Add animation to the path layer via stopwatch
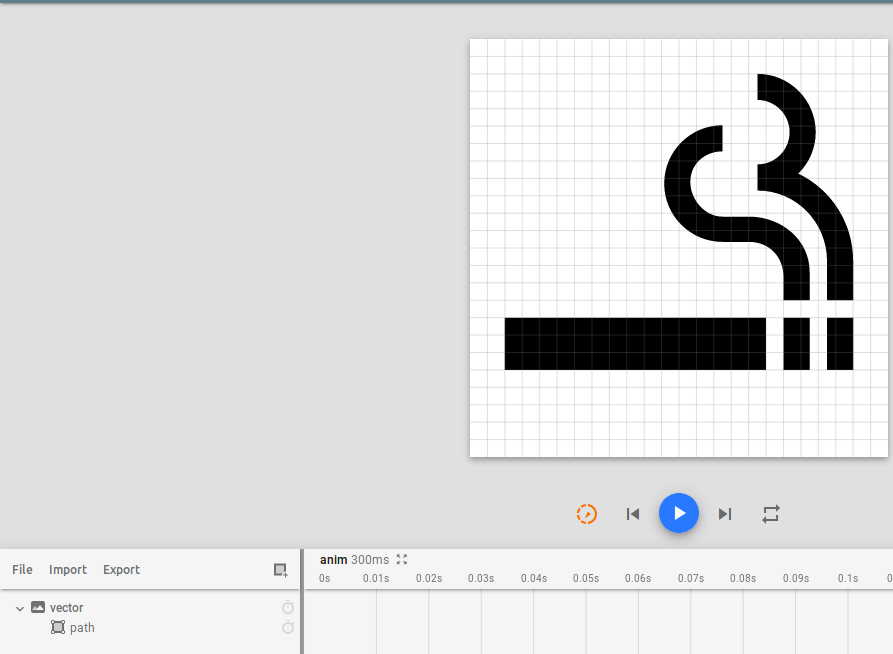 [x=288, y=628]
